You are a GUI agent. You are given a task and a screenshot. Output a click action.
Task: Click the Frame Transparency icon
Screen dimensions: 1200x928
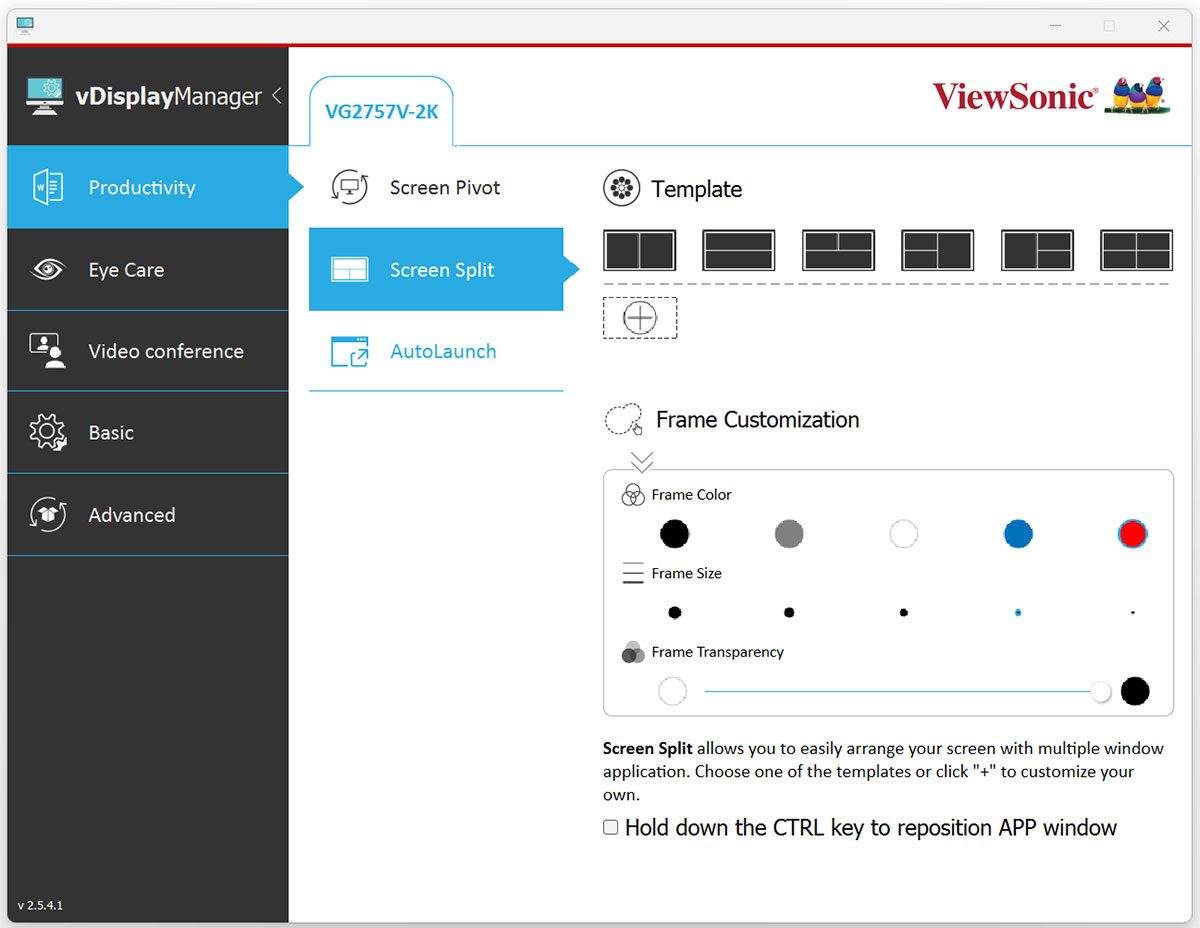[632, 652]
